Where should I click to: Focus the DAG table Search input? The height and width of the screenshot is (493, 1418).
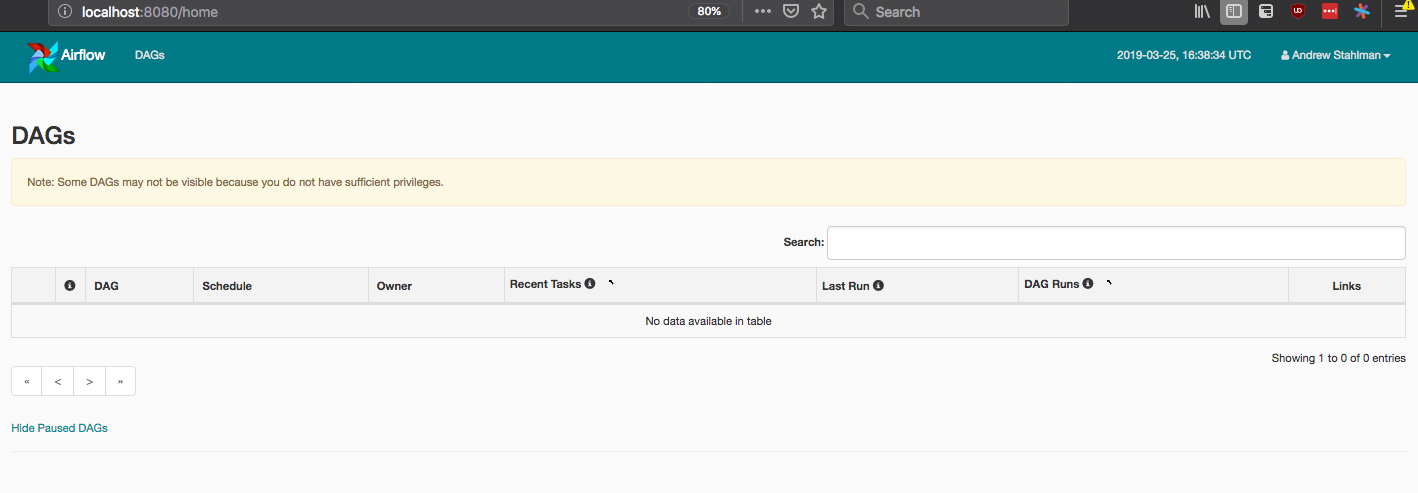click(x=1116, y=243)
